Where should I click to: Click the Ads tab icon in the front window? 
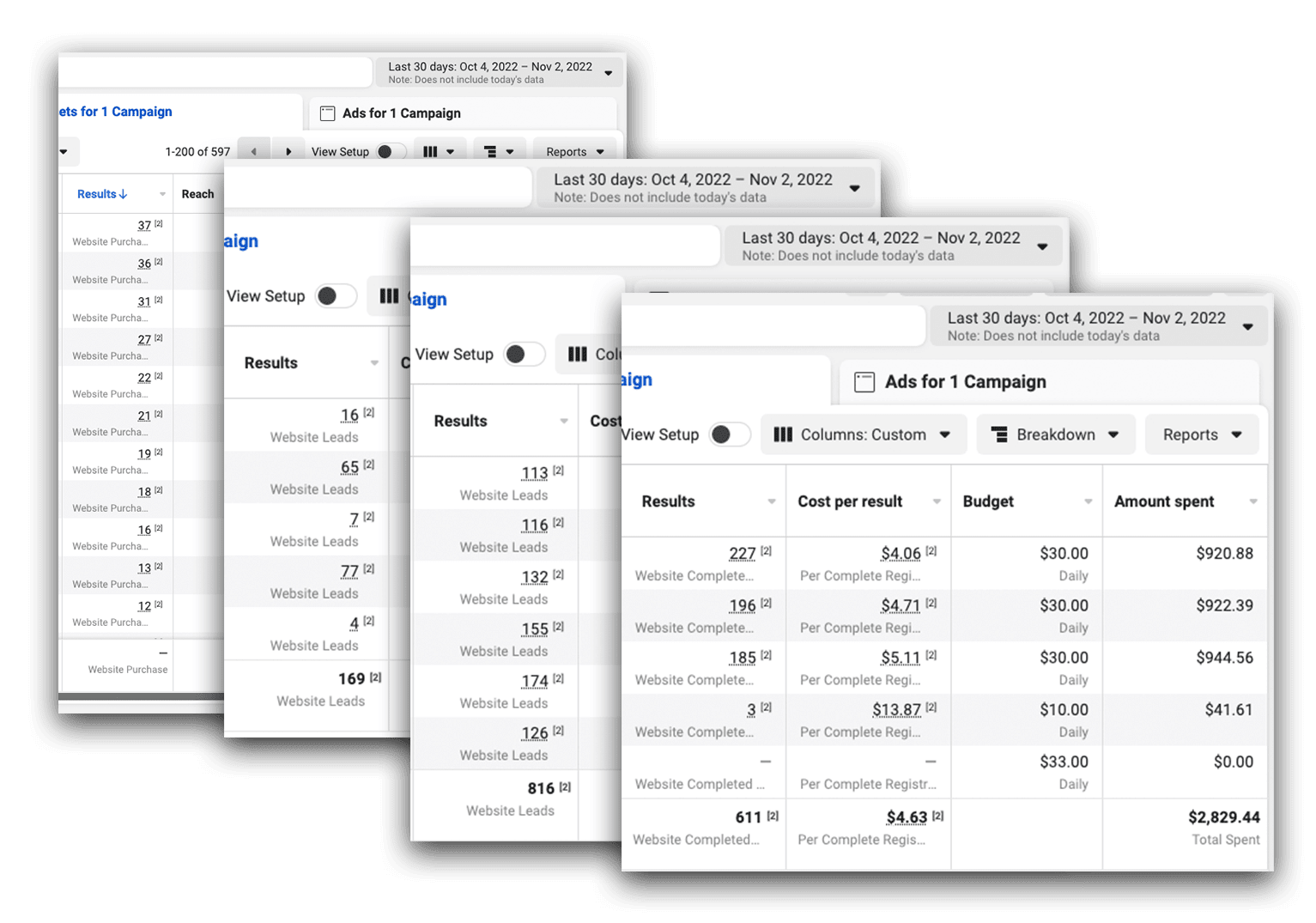tap(864, 382)
